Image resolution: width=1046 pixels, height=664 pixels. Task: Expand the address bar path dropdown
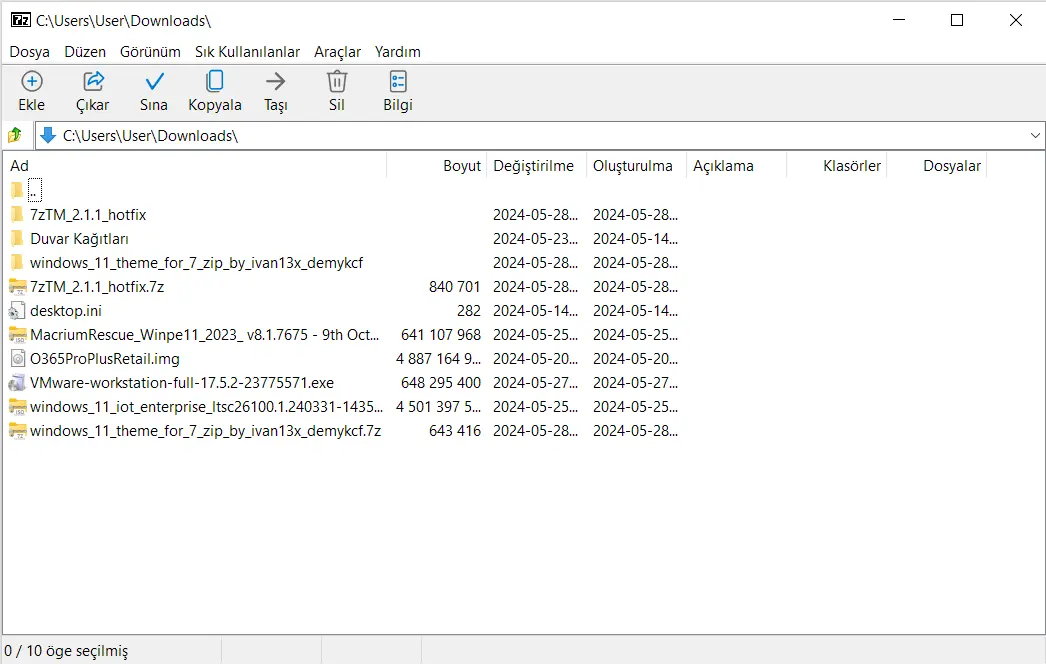click(1035, 135)
